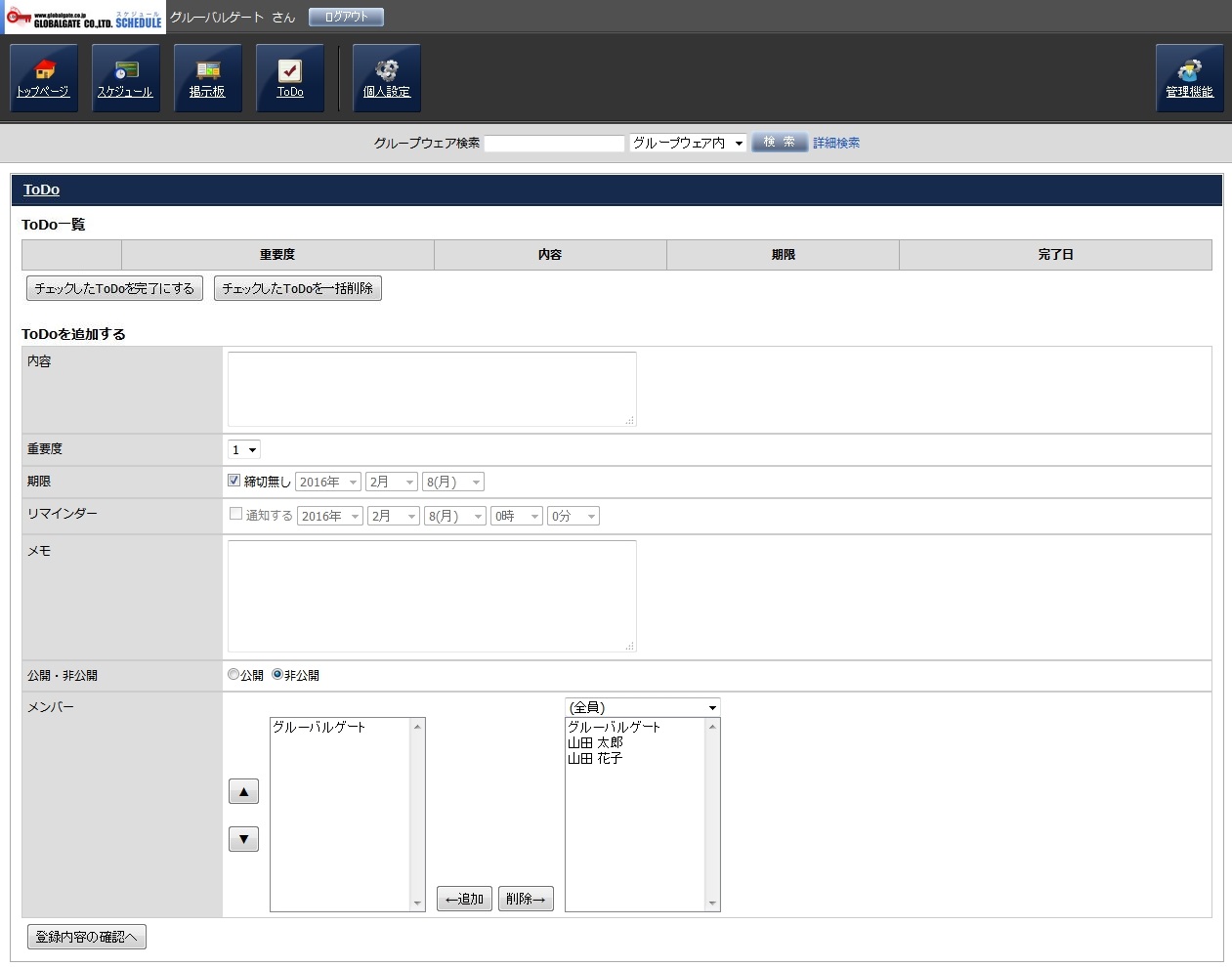Open the 詳細検索 advanced search link
The height and width of the screenshot is (967, 1232).
(x=836, y=143)
